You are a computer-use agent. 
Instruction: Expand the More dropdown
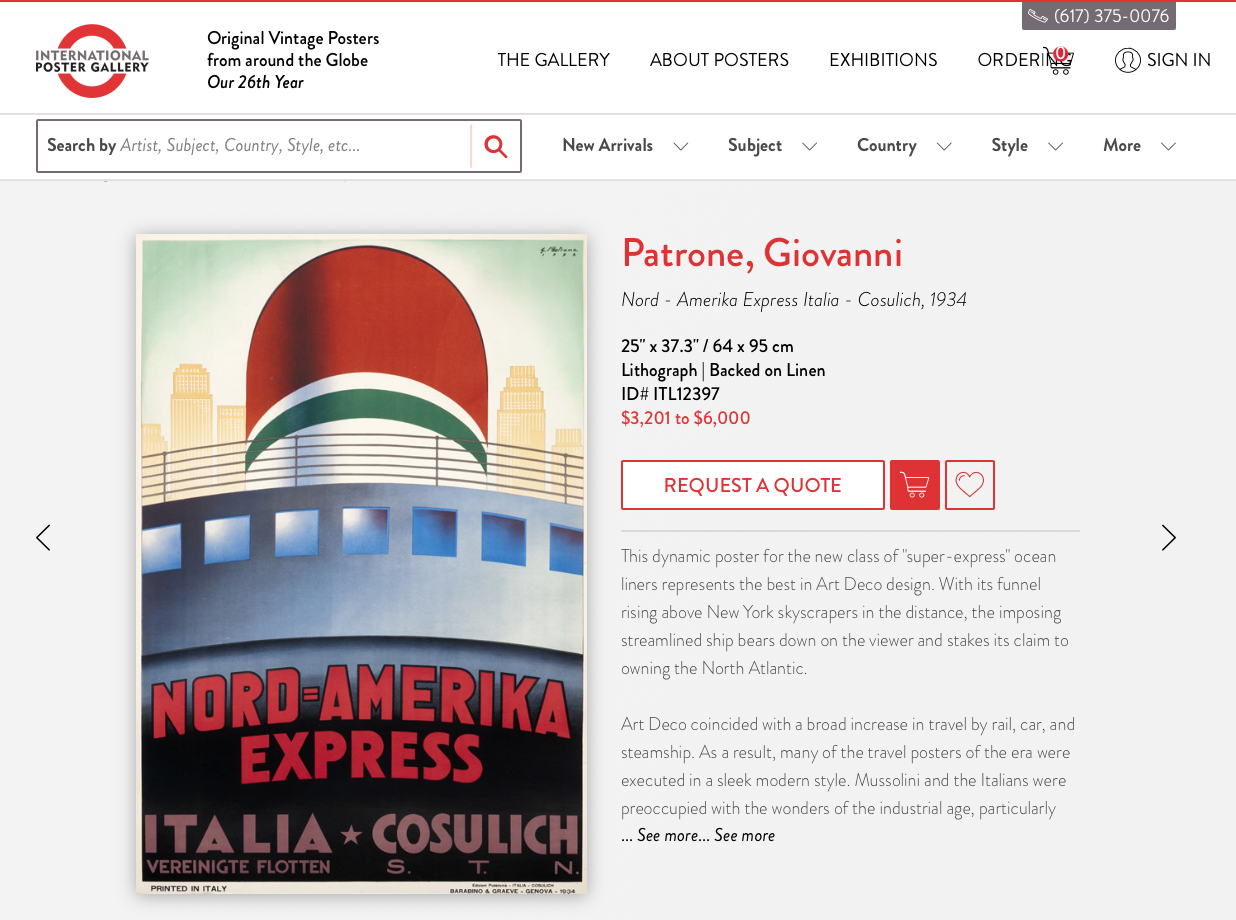coord(1139,146)
